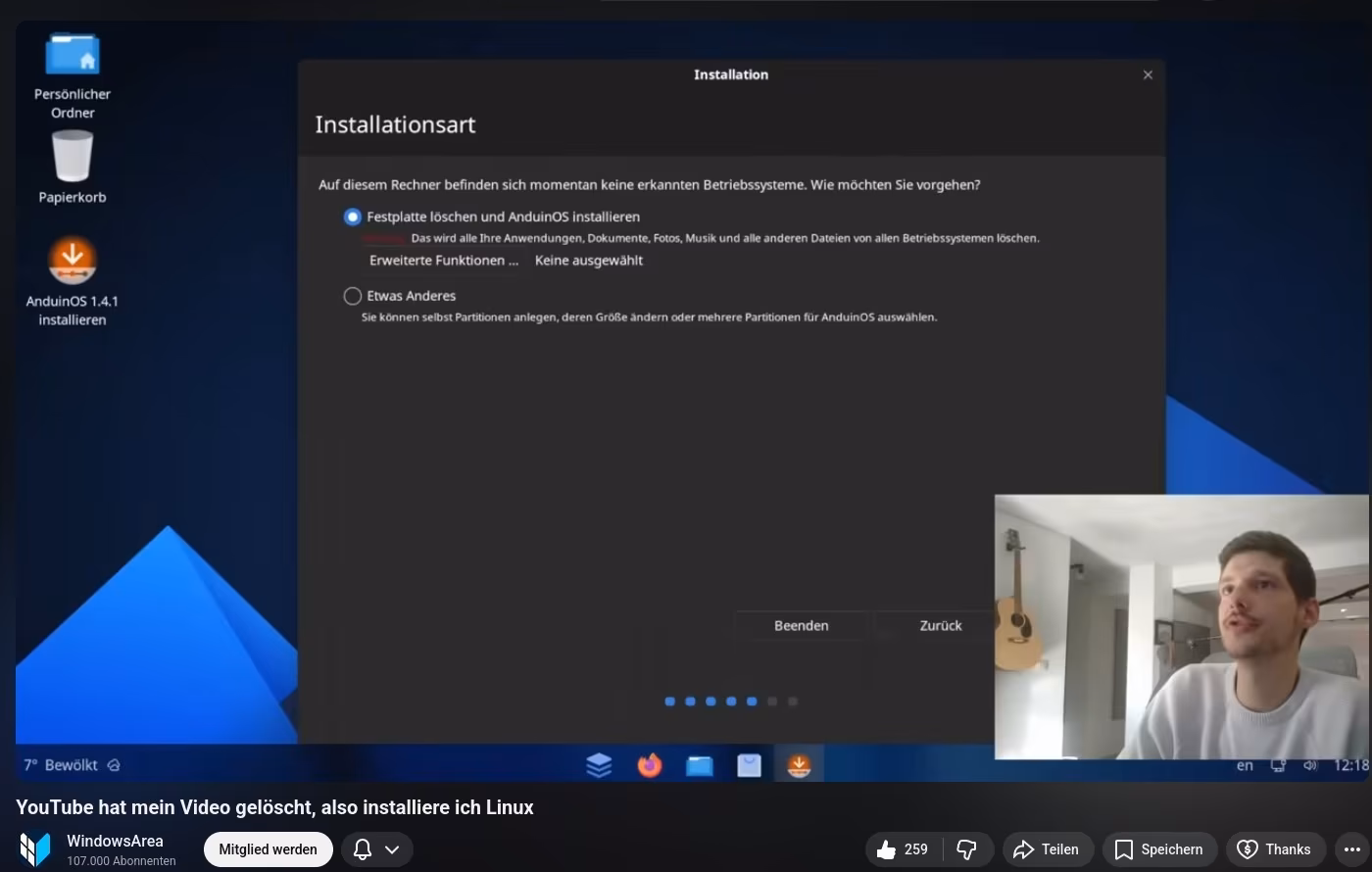The height and width of the screenshot is (872, 1372).
Task: Open the Firefox icon in the taskbar
Action: point(649,765)
